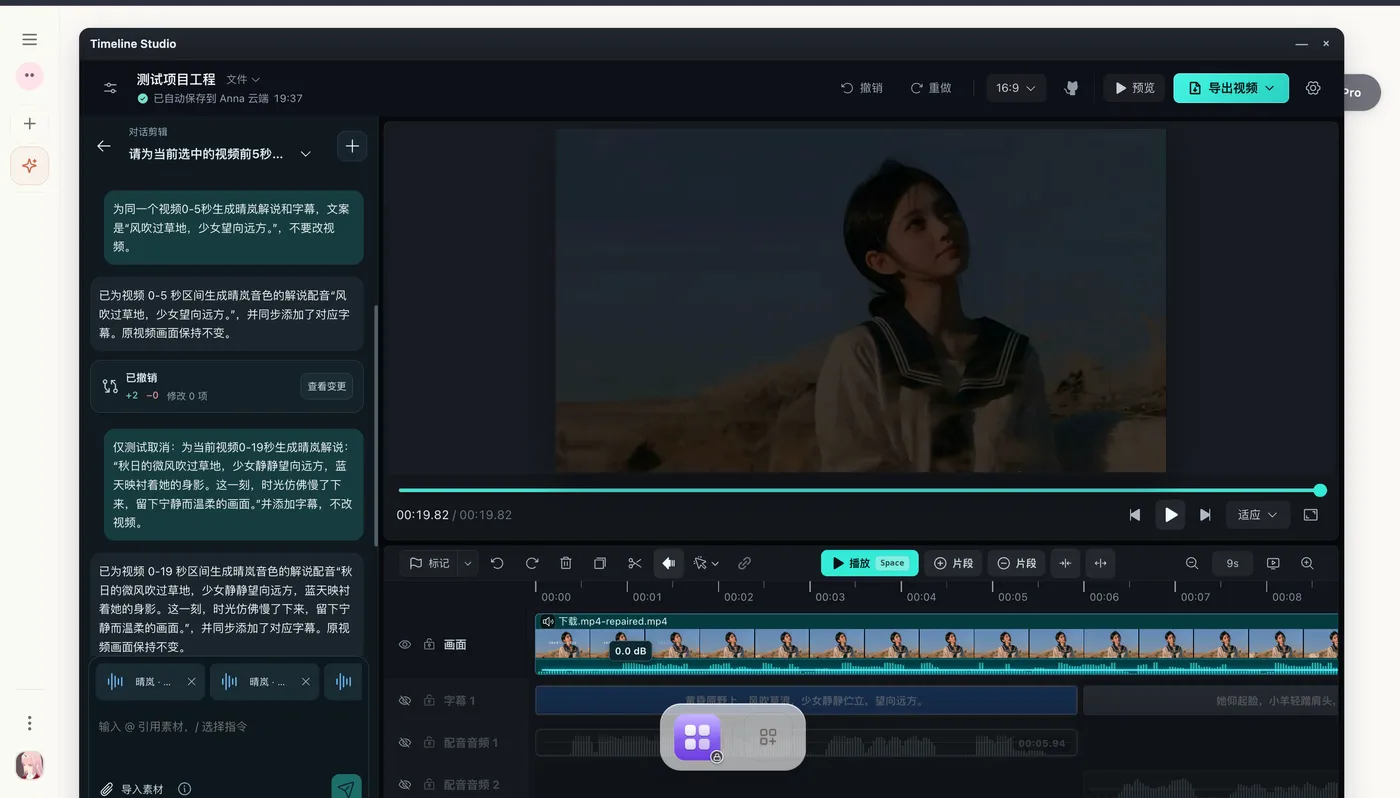Click the 撤销 undo button in header
1400x798 pixels.
pos(862,88)
